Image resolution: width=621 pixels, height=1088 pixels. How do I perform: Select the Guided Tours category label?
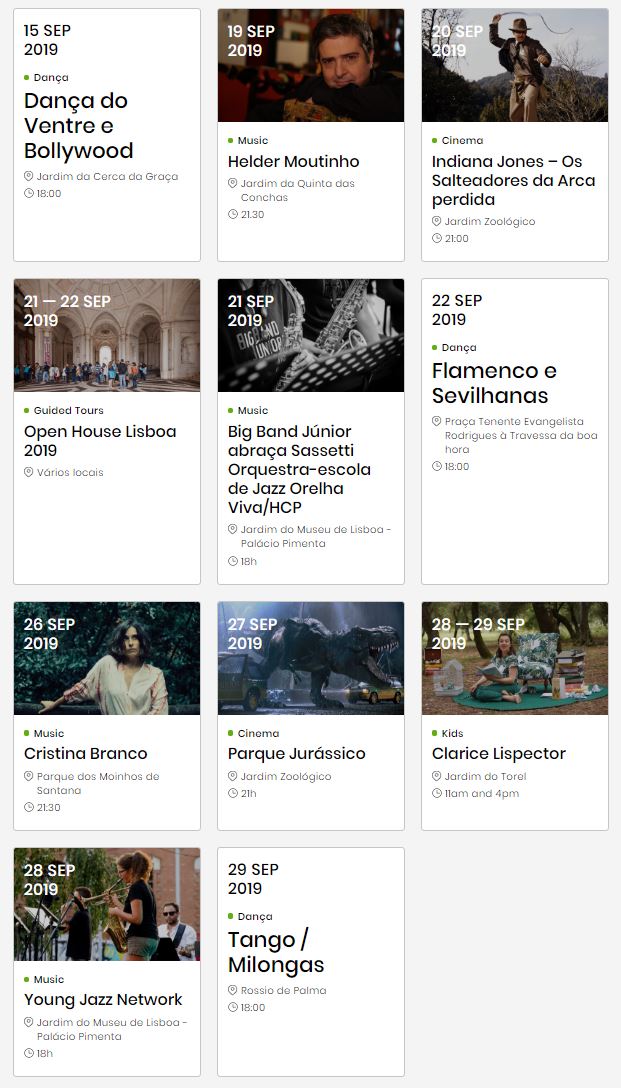pos(68,410)
